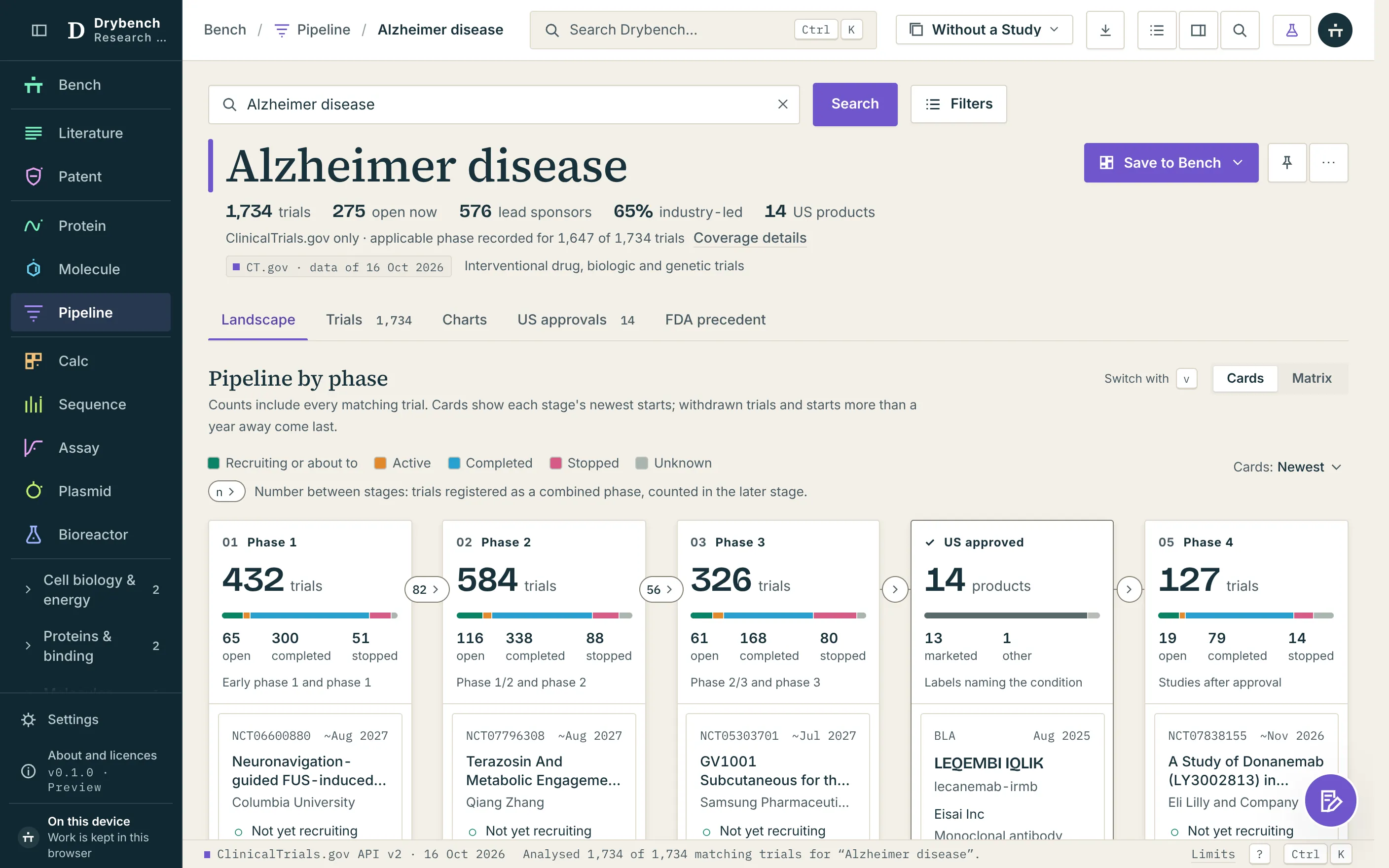
Task: Pin the Alzheimer disease page
Action: point(1287,162)
